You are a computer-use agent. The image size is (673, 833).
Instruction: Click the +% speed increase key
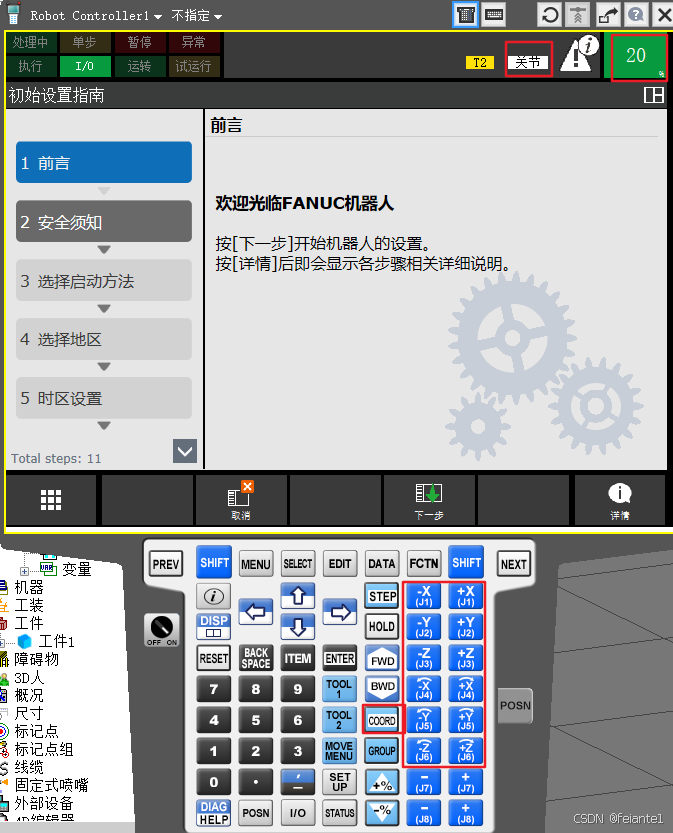click(382, 782)
